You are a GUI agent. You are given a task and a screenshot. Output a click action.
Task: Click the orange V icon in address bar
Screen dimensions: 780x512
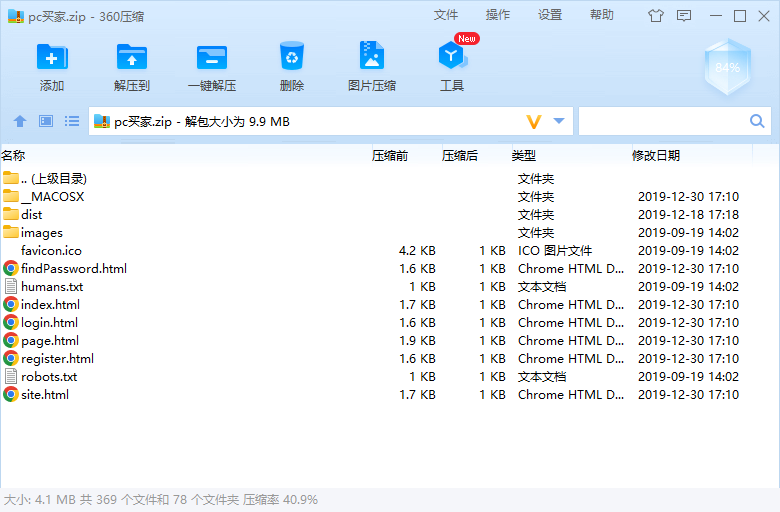point(534,121)
